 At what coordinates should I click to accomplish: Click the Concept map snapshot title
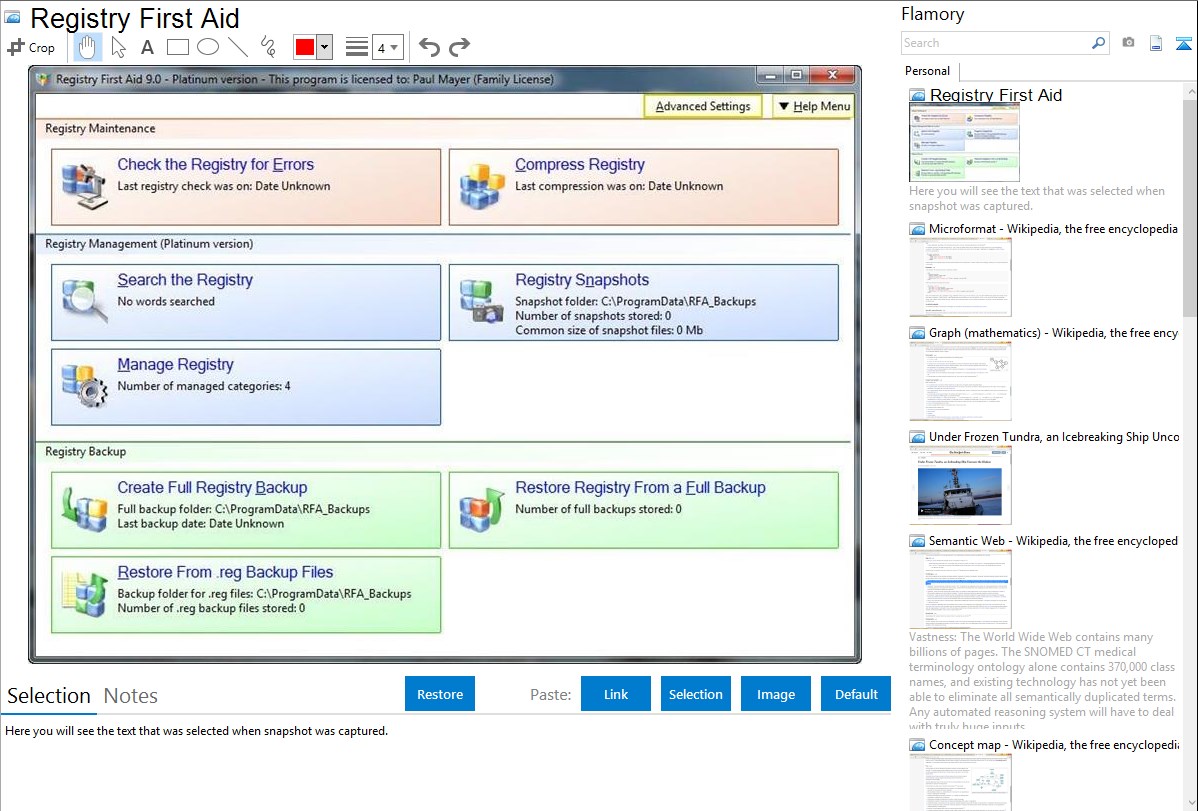(1054, 745)
